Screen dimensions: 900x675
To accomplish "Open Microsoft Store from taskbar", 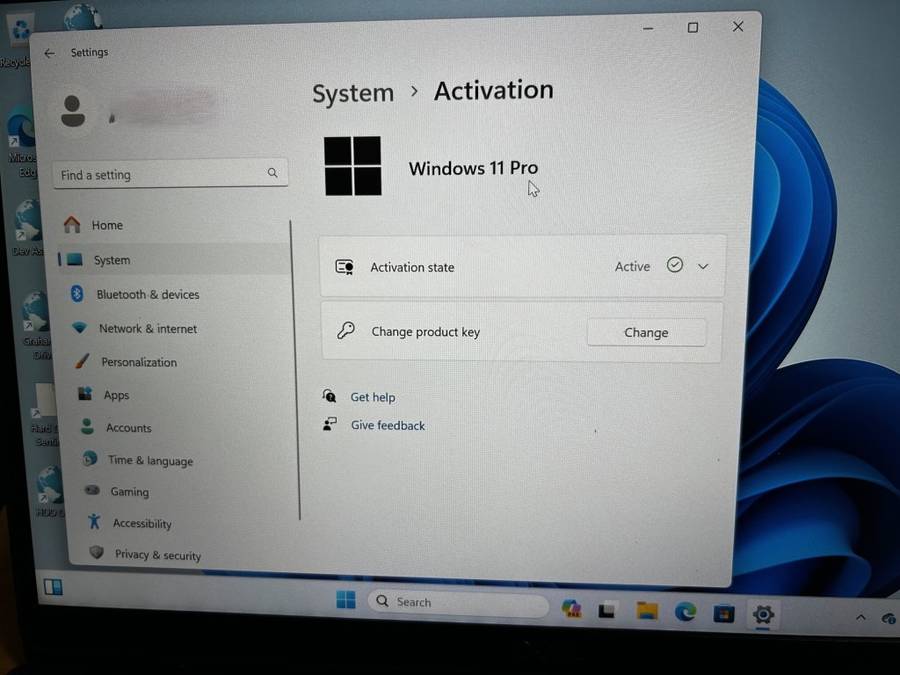I will 724,614.
